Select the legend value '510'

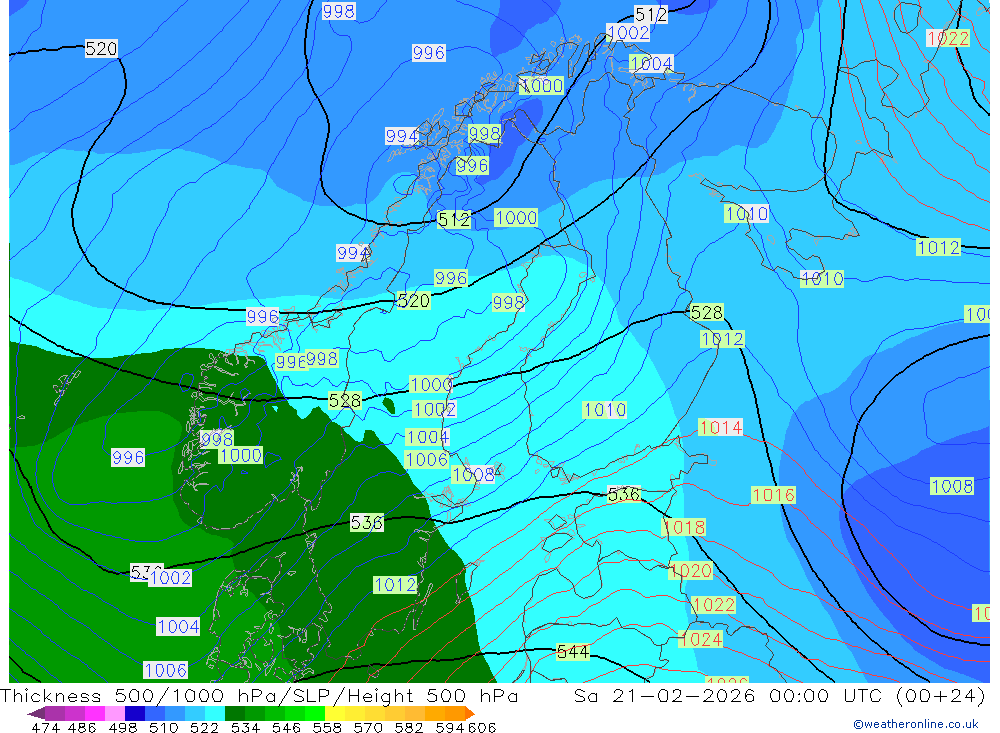point(163,727)
